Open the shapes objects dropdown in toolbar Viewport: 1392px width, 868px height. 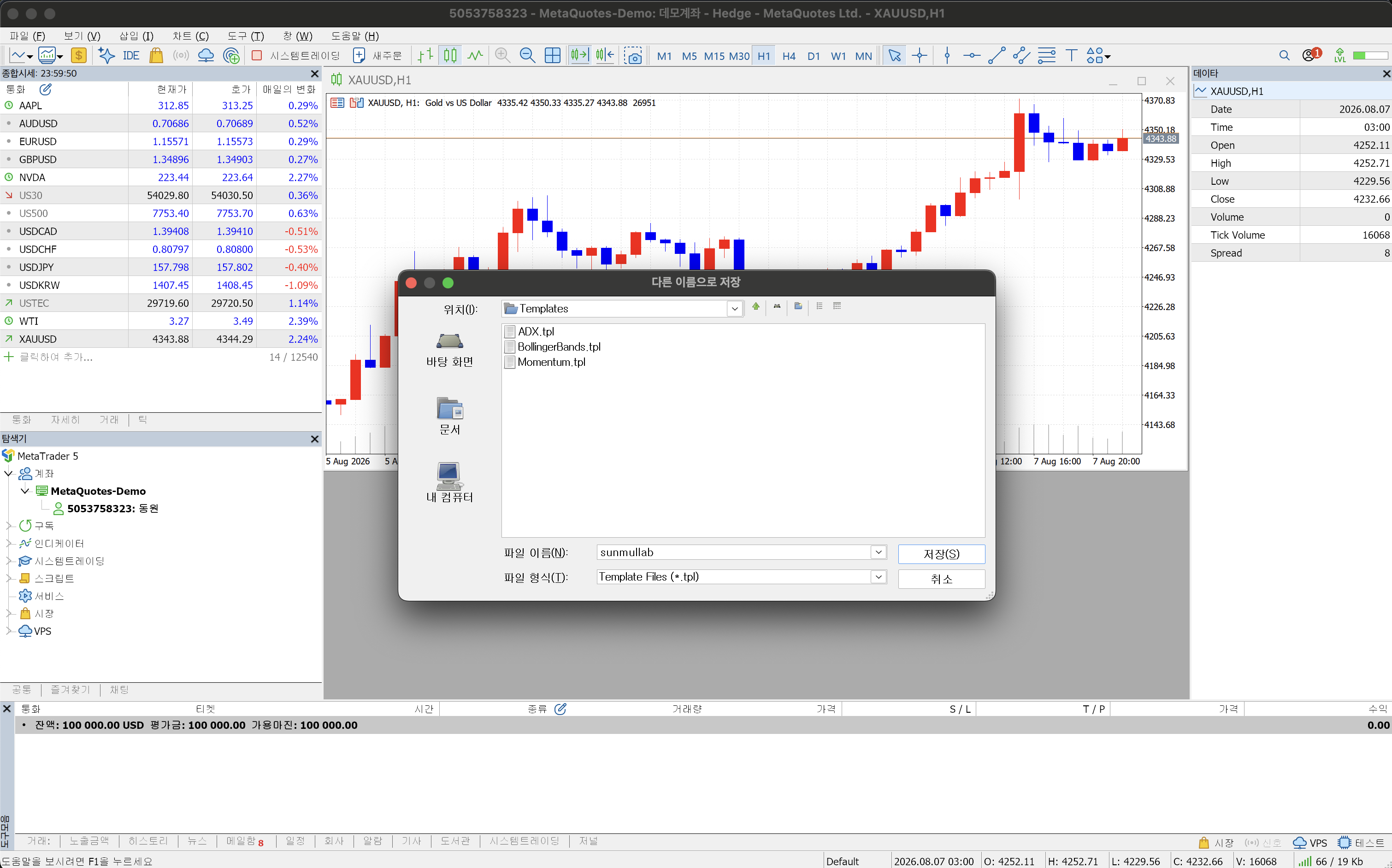pos(1098,56)
